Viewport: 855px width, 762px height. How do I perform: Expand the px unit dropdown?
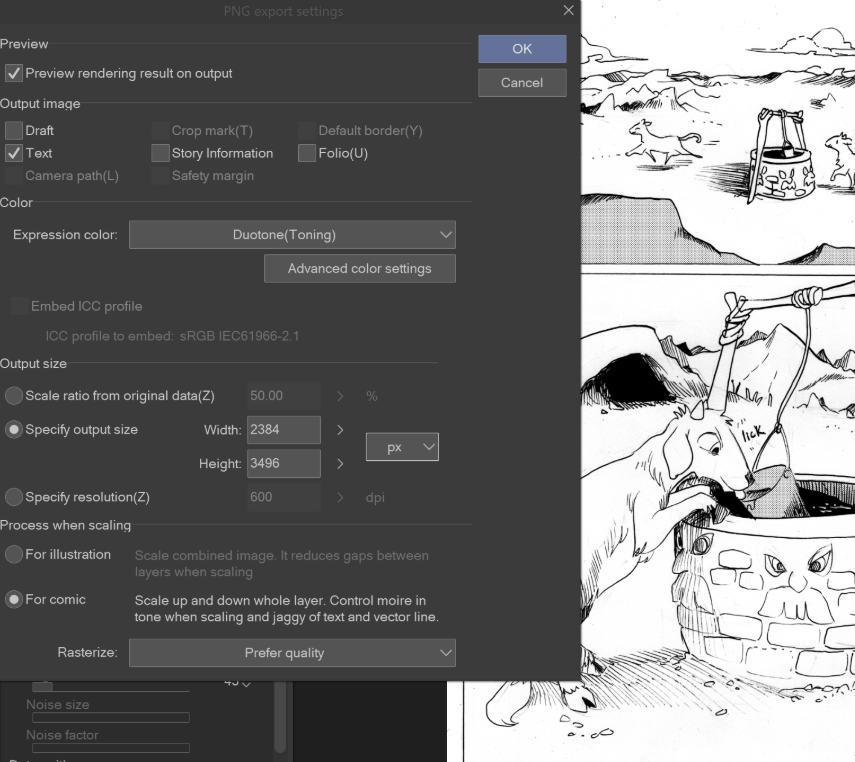tap(402, 448)
